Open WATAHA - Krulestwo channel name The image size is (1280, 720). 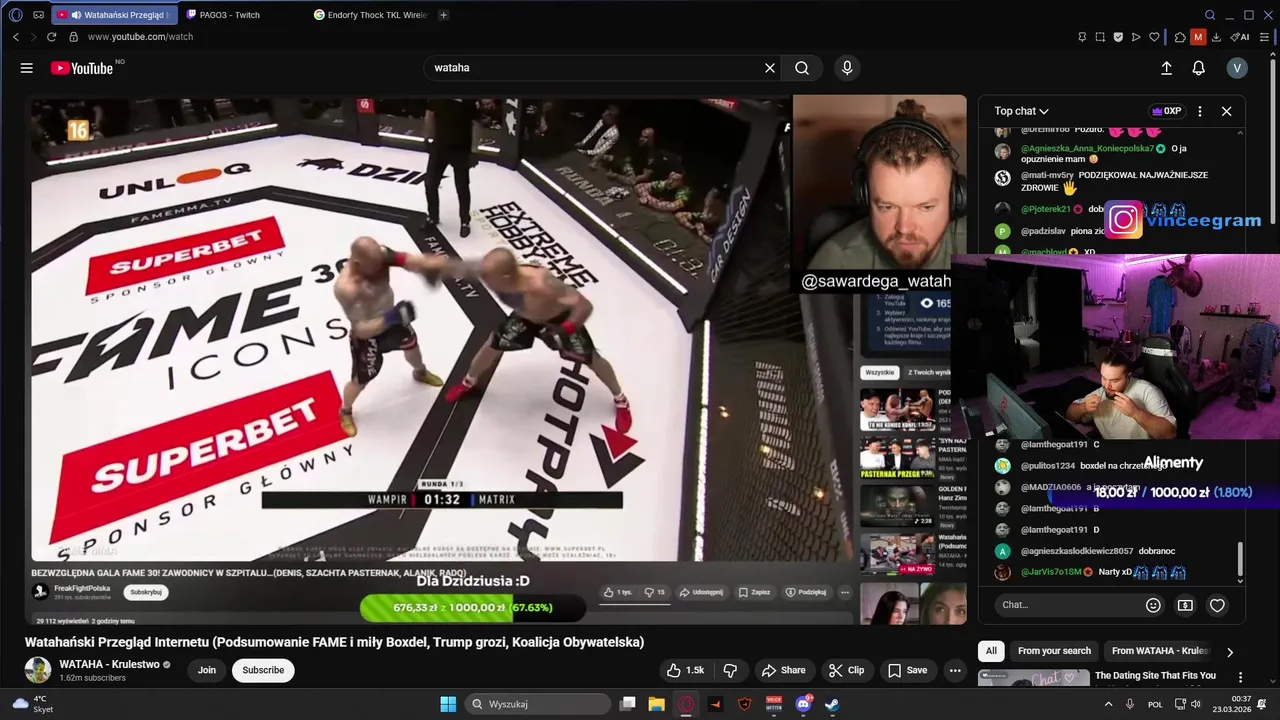tap(109, 664)
